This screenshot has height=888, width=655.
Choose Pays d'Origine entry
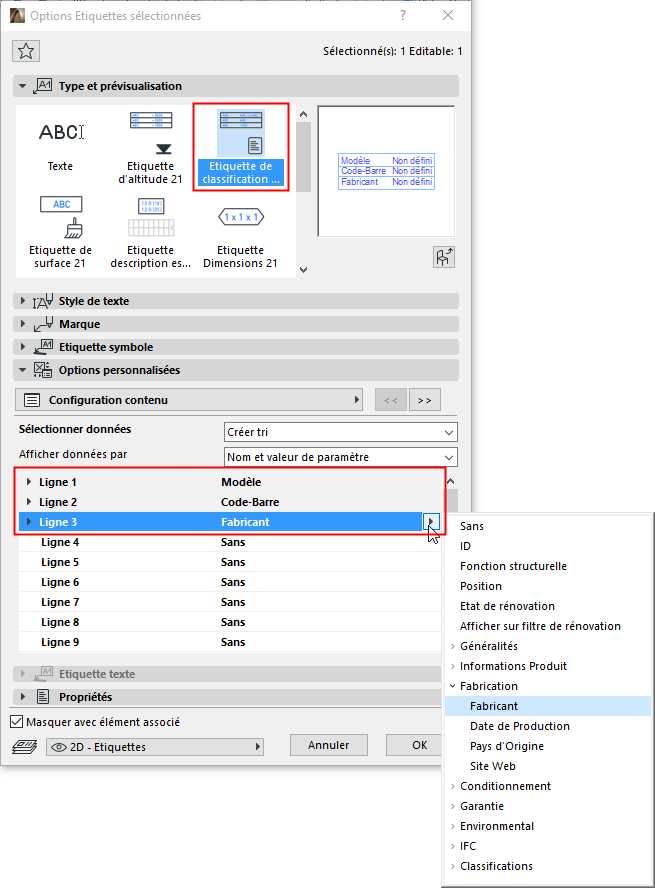(507, 746)
